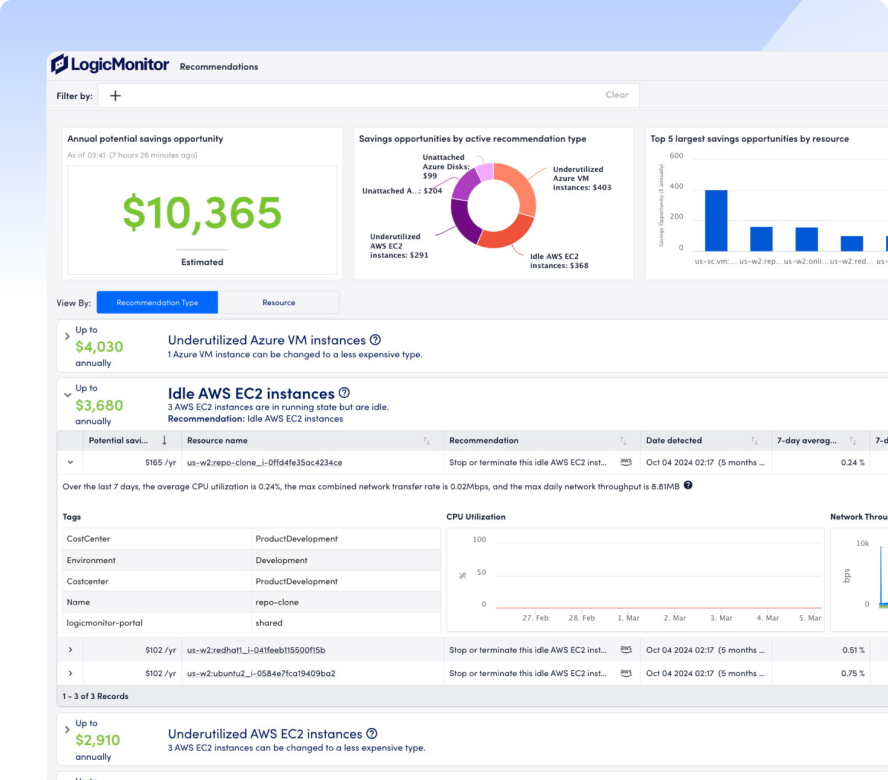Click the $3,680 annual savings amount
Screen dimensions: 888x780
point(99,406)
